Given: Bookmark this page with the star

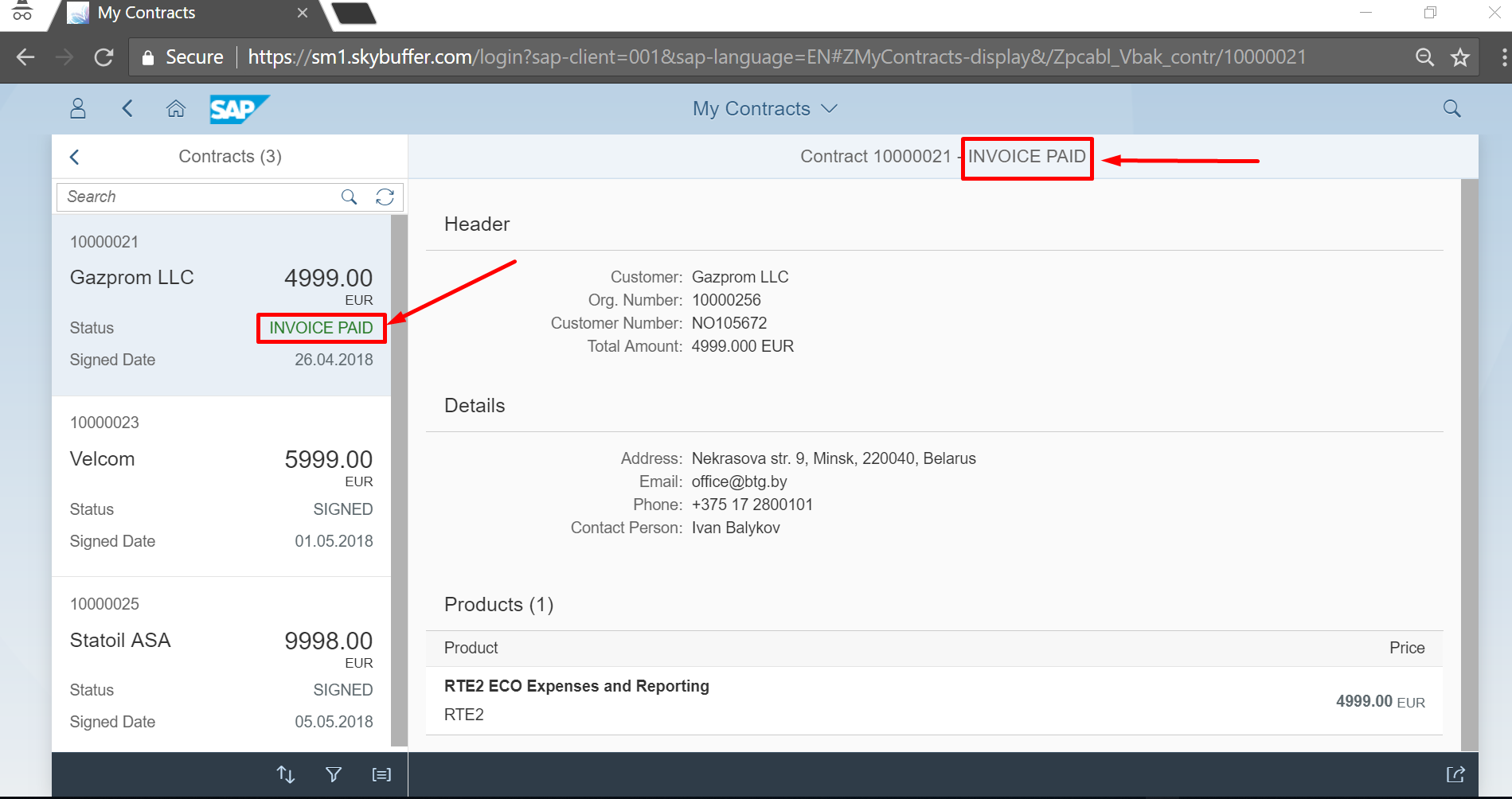Looking at the screenshot, I should (x=1460, y=57).
